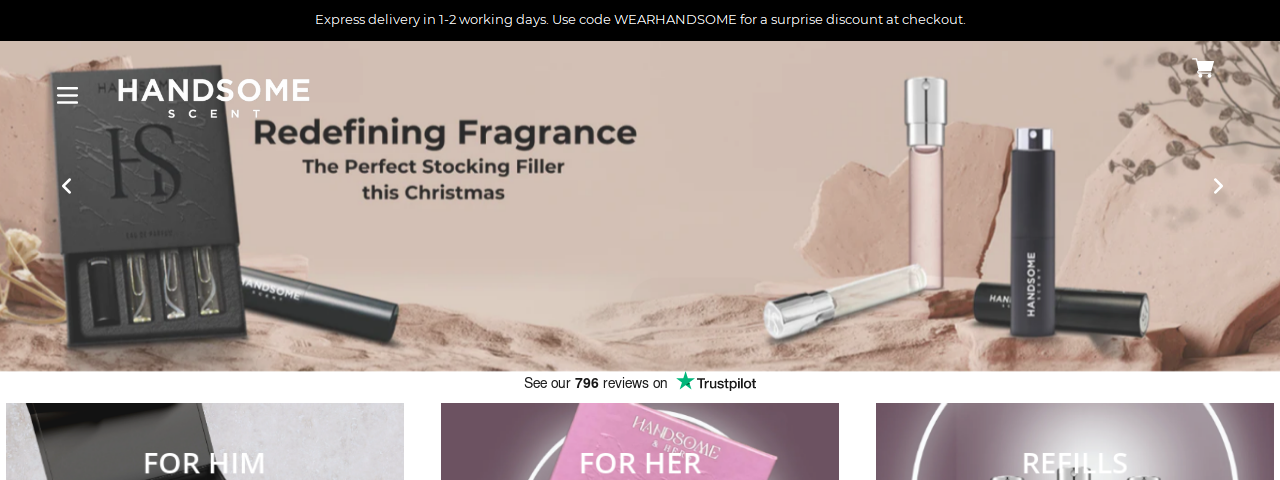Click the express delivery announcement bar

click(640, 20)
